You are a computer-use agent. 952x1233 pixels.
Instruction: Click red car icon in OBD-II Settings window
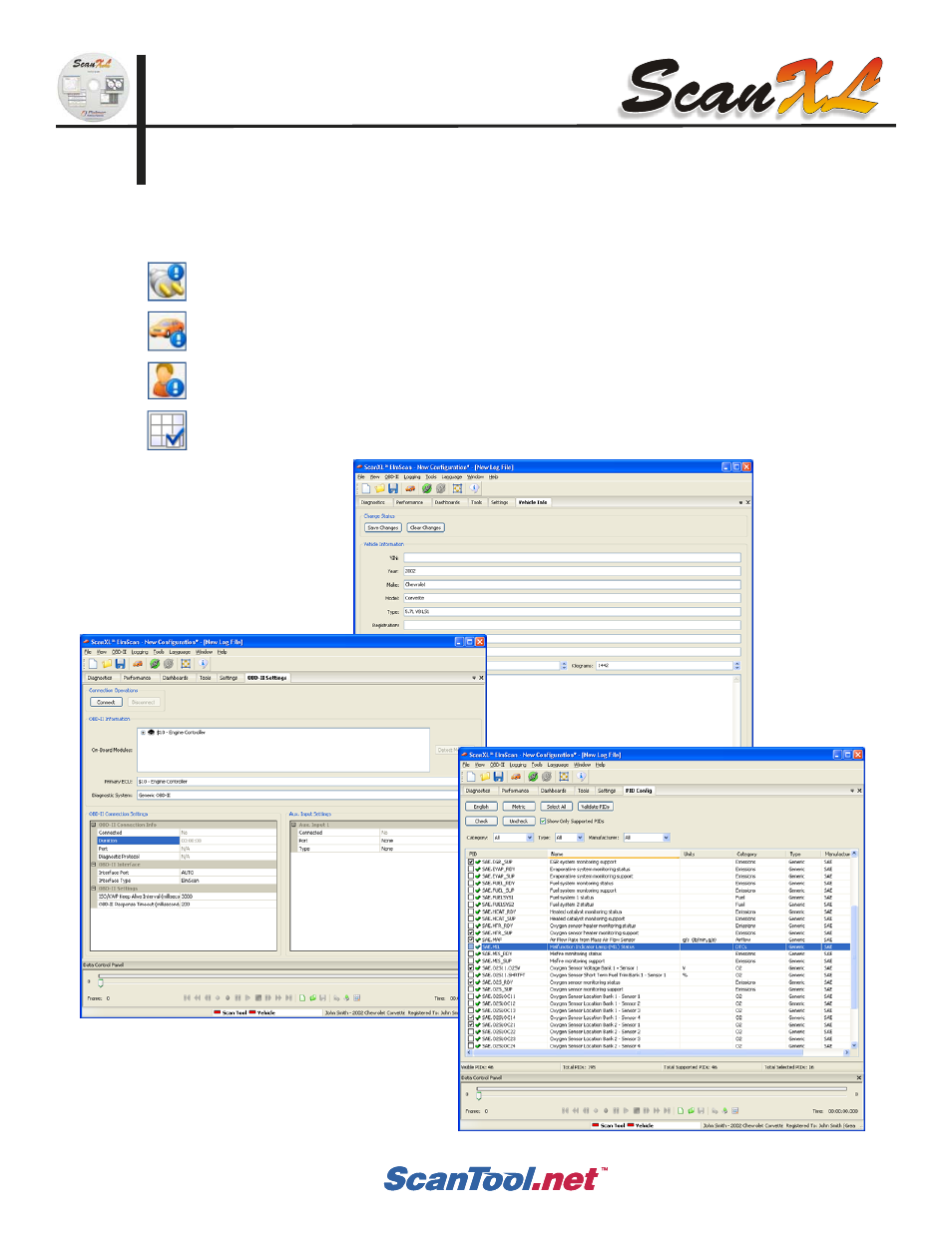point(138,663)
